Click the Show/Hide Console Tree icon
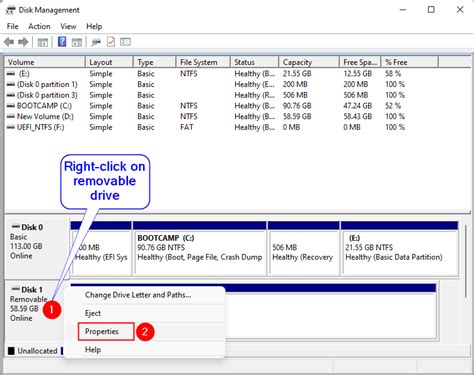This screenshot has width=474, height=375. tap(43, 42)
